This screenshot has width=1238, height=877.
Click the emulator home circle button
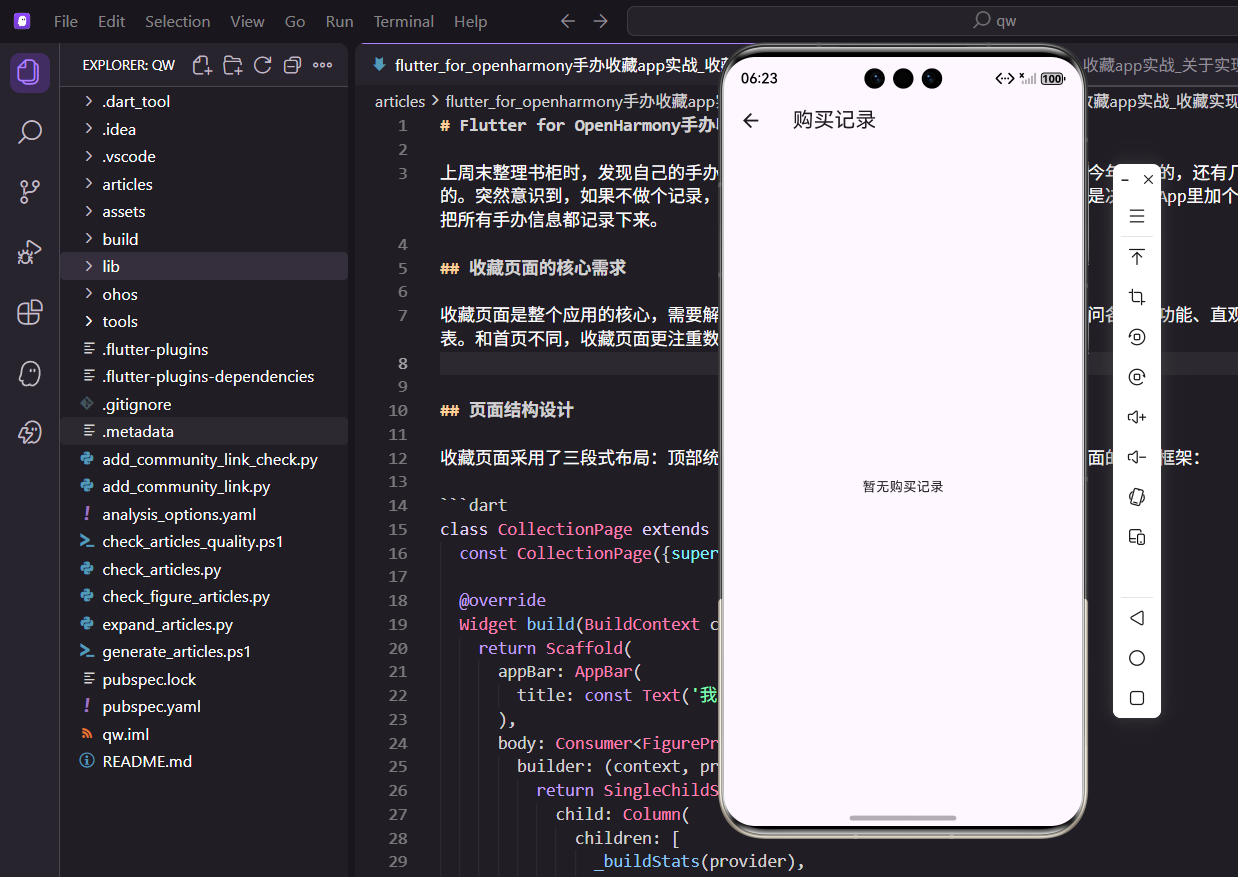(1137, 658)
